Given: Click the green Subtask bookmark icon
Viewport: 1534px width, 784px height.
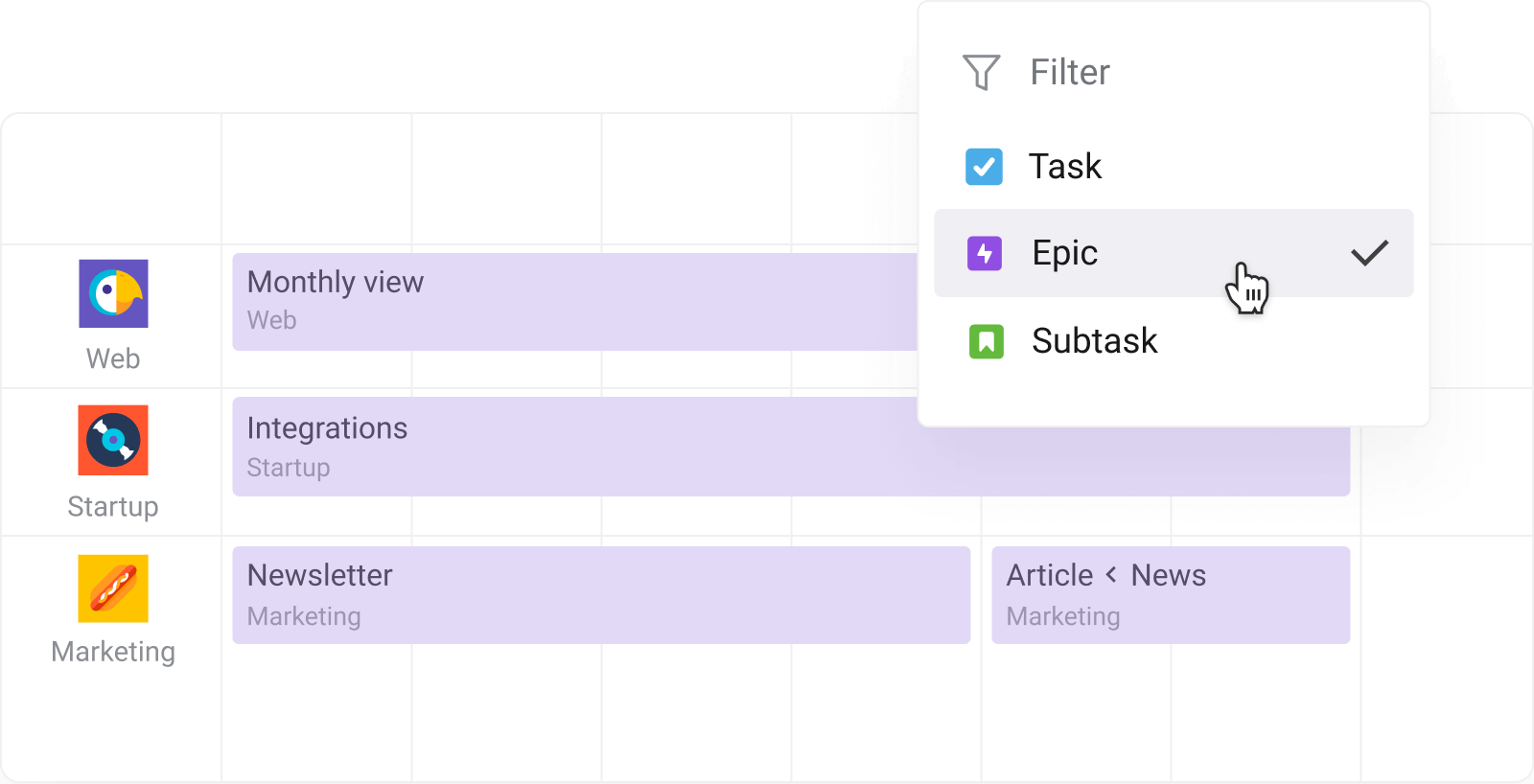Looking at the screenshot, I should point(984,341).
